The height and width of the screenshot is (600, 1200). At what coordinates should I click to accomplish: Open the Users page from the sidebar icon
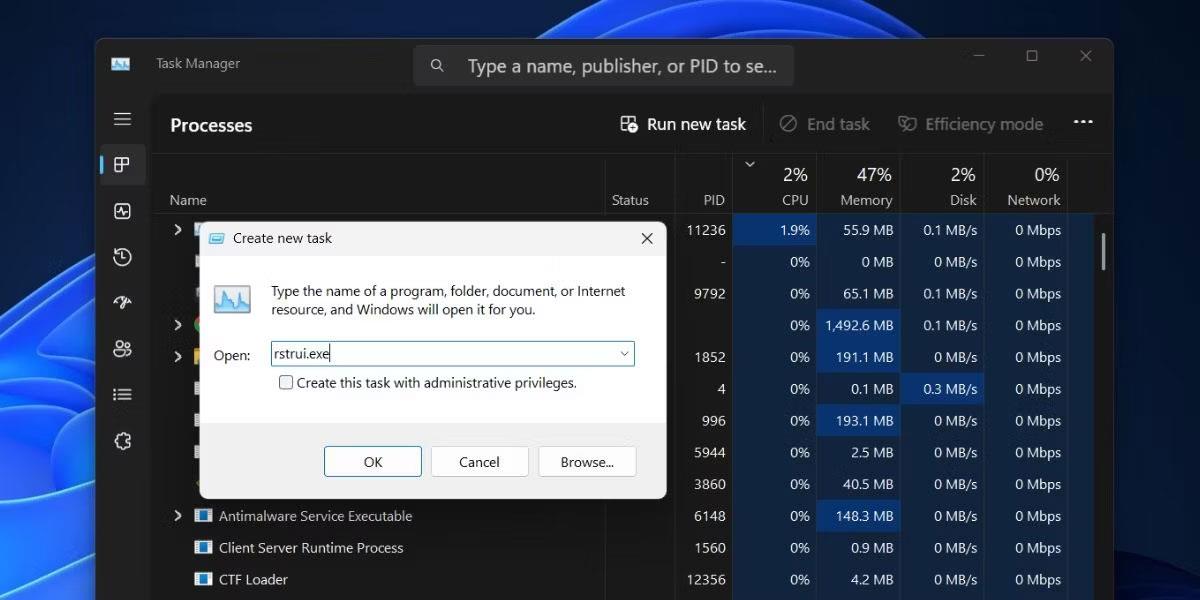point(122,349)
